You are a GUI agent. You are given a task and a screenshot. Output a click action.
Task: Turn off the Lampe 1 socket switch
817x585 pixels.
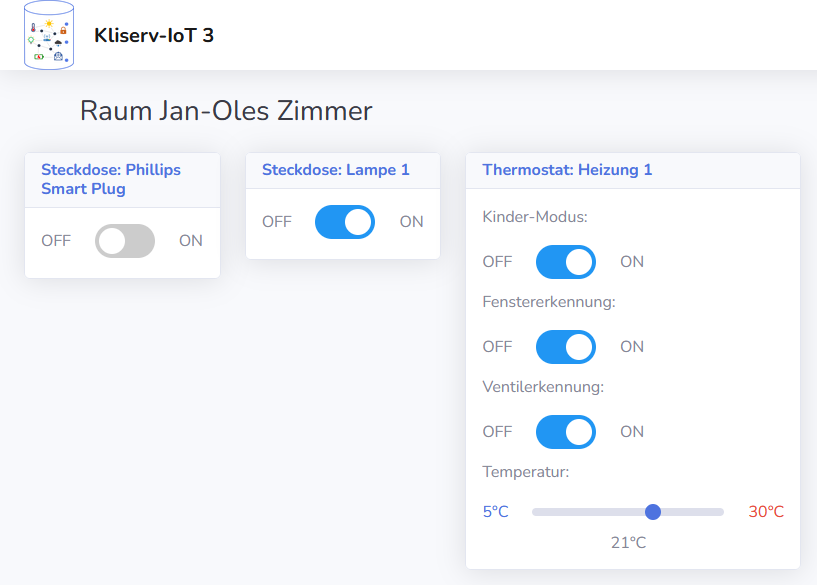pos(345,222)
